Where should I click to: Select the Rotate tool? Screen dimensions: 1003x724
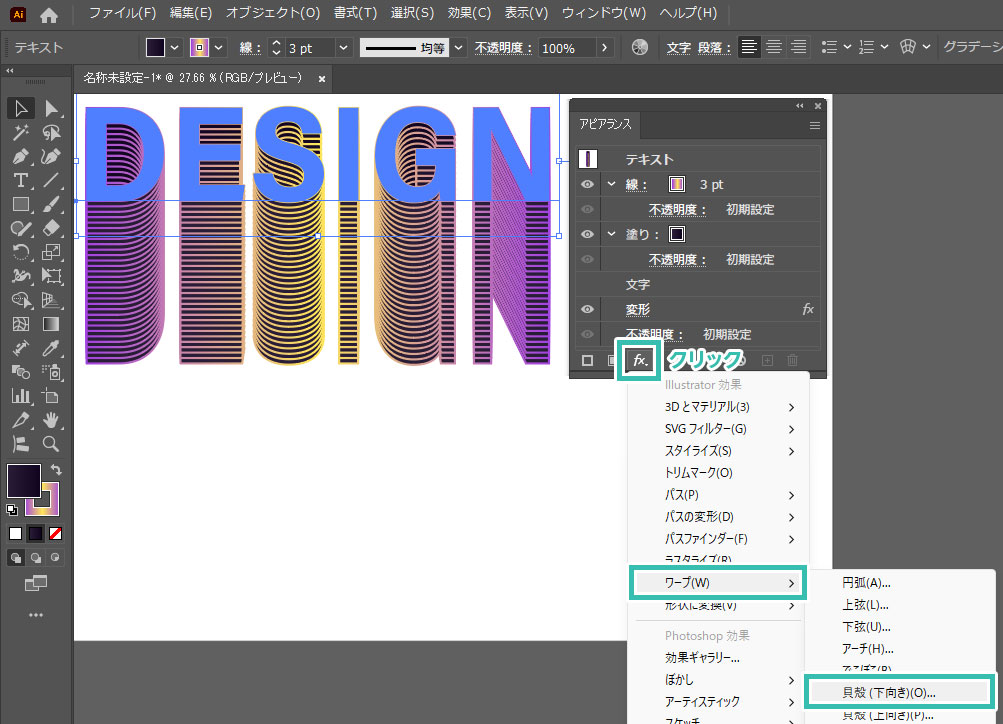pos(20,252)
